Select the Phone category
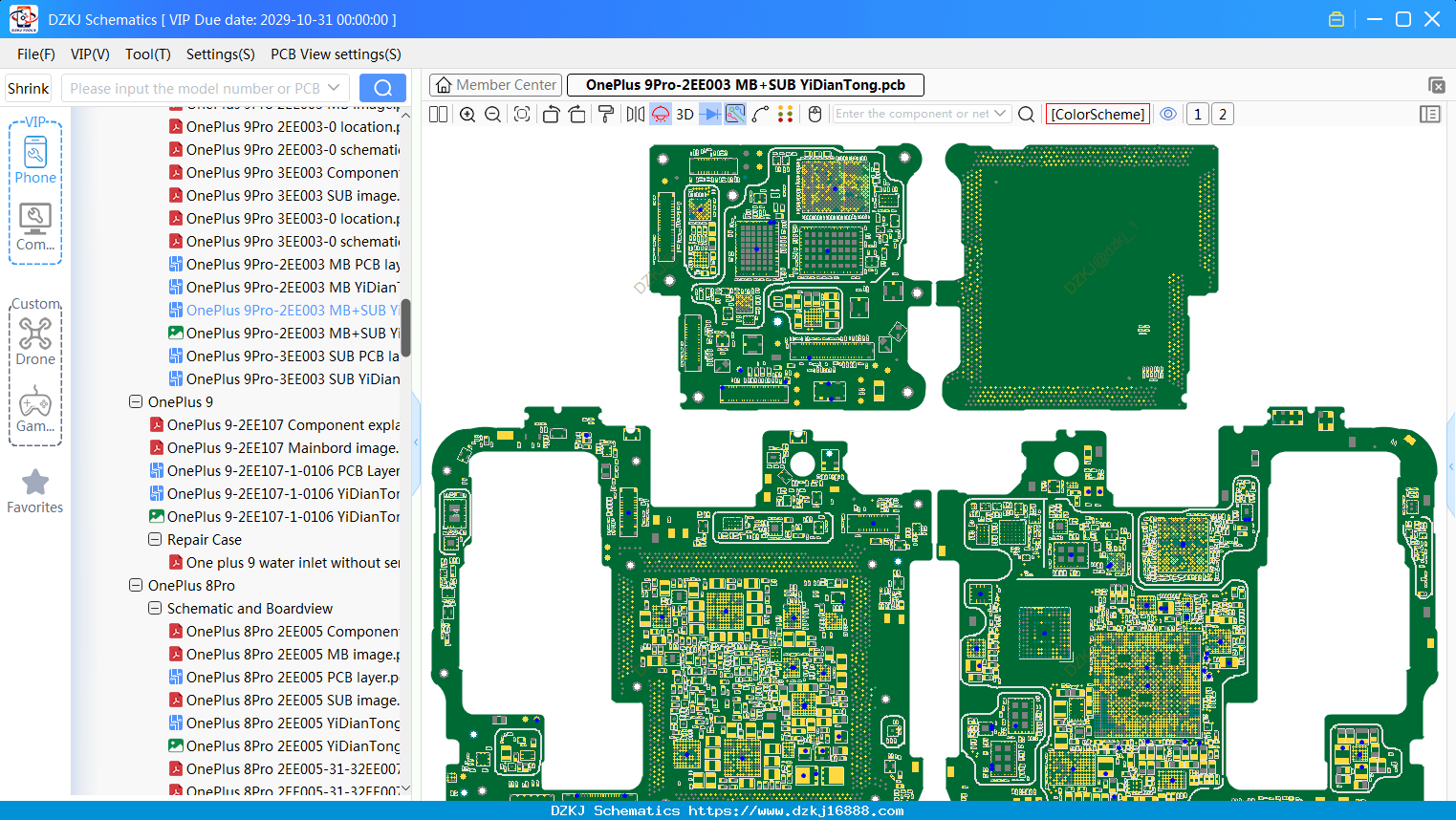Image resolution: width=1456 pixels, height=820 pixels. pyautogui.click(x=35, y=160)
